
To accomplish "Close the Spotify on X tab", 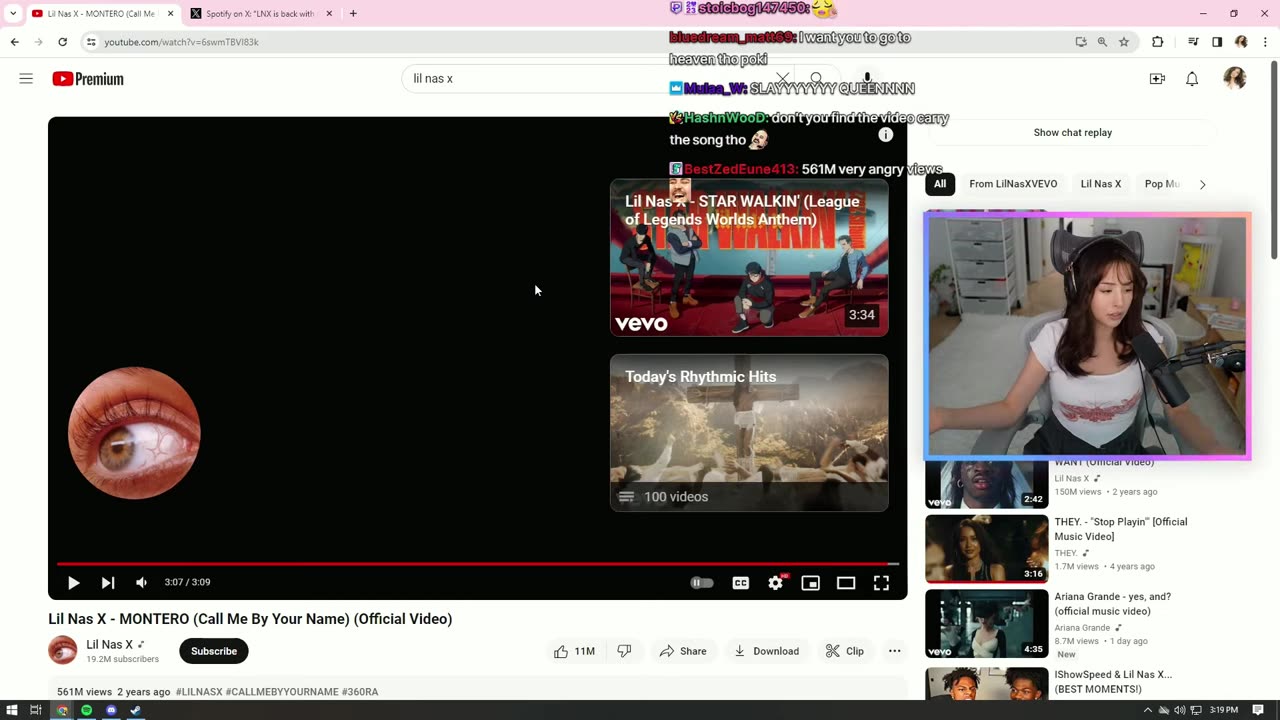I will coord(327,14).
